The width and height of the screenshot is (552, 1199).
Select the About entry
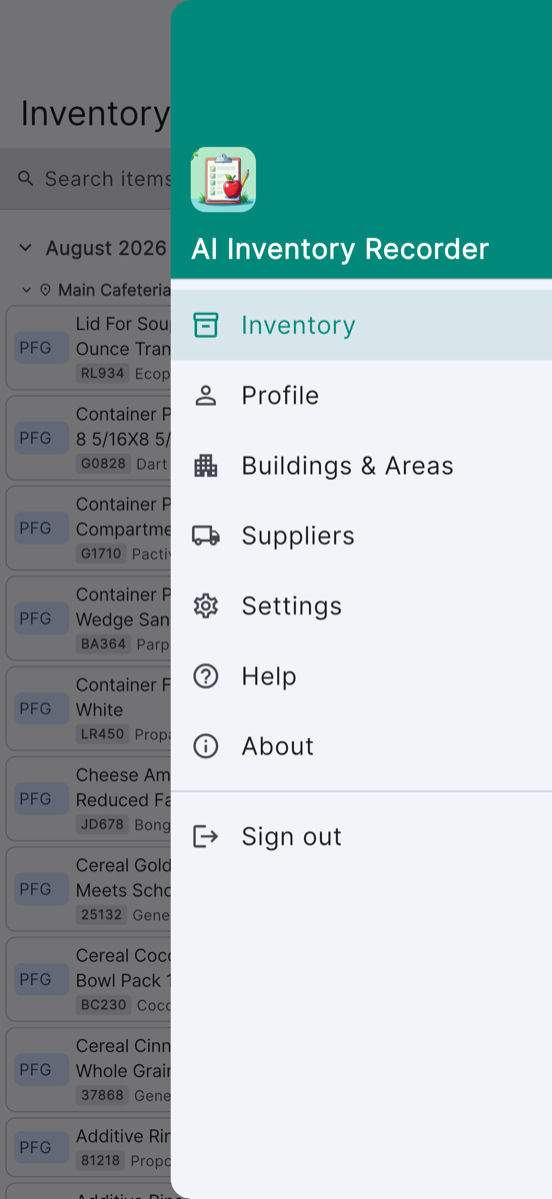tap(361, 746)
